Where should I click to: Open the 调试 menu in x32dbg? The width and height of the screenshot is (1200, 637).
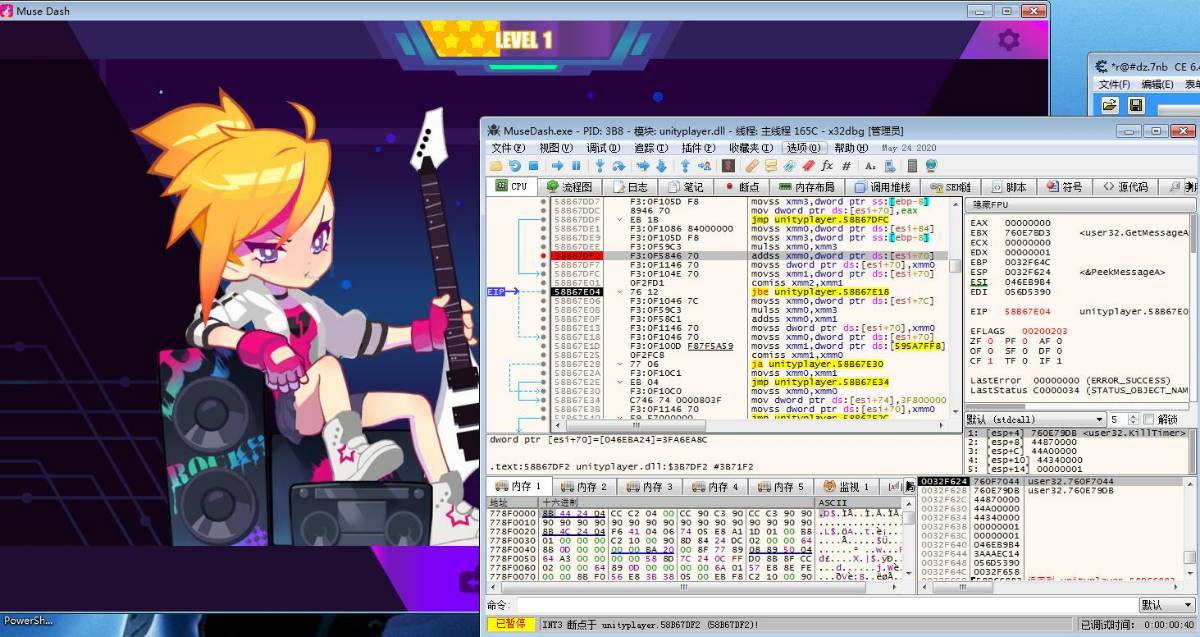(603, 148)
